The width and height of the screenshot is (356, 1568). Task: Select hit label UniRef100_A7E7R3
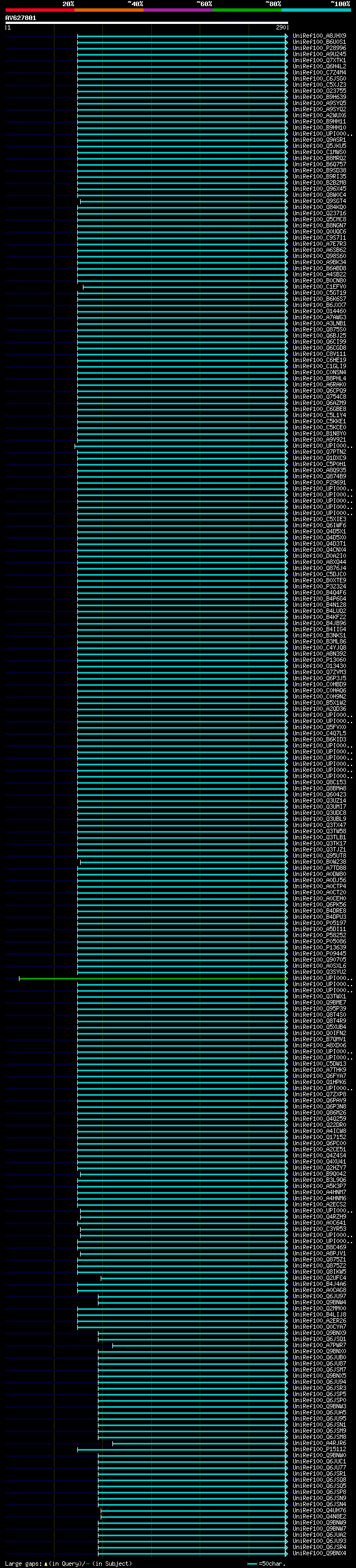click(319, 244)
